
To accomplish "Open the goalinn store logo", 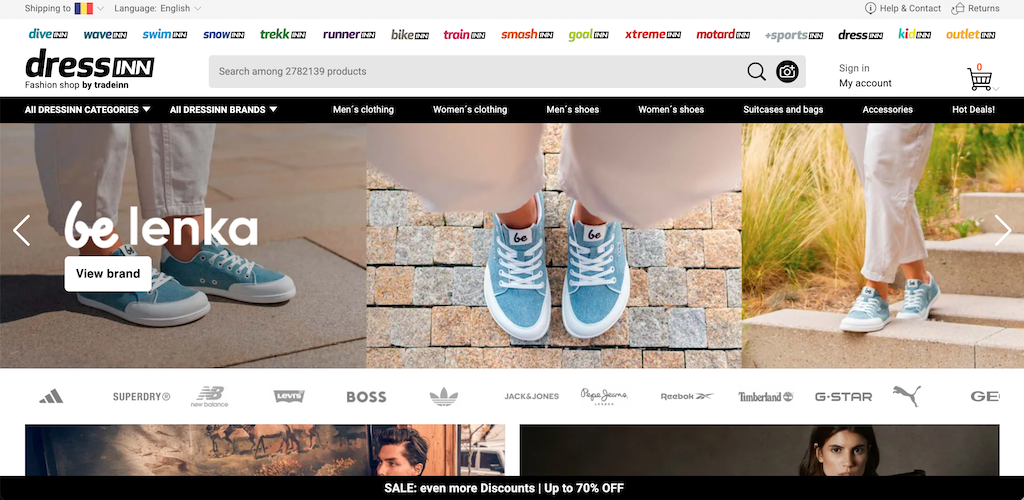I will 588,34.
